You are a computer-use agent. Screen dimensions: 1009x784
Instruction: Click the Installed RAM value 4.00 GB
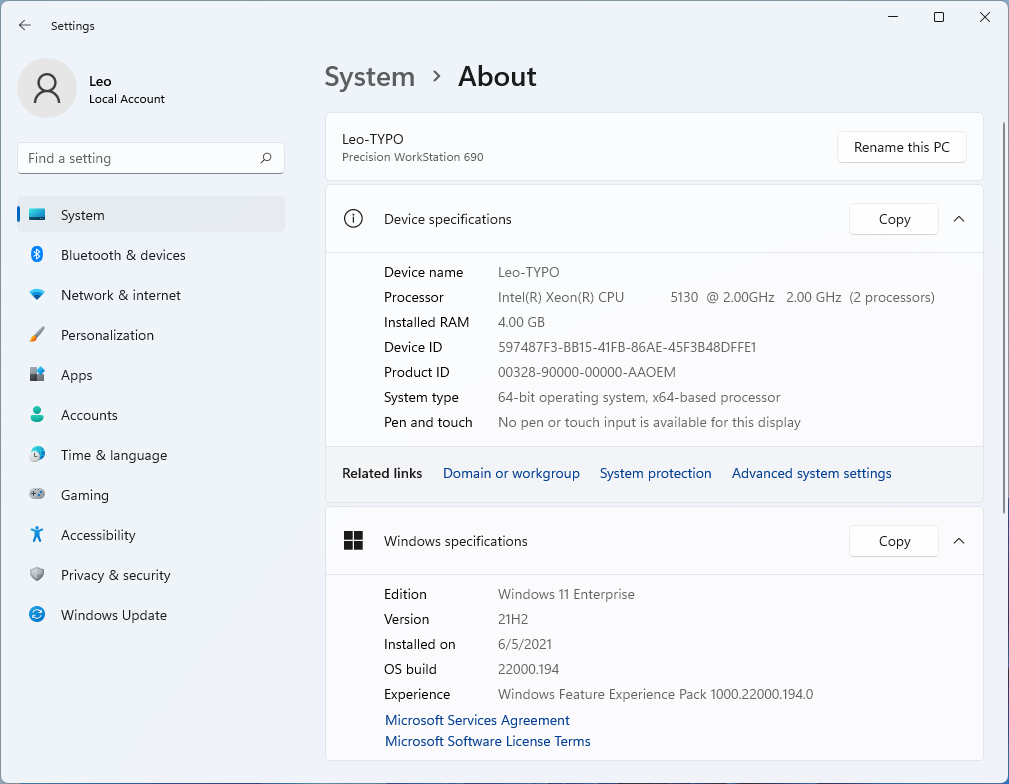pyautogui.click(x=521, y=322)
